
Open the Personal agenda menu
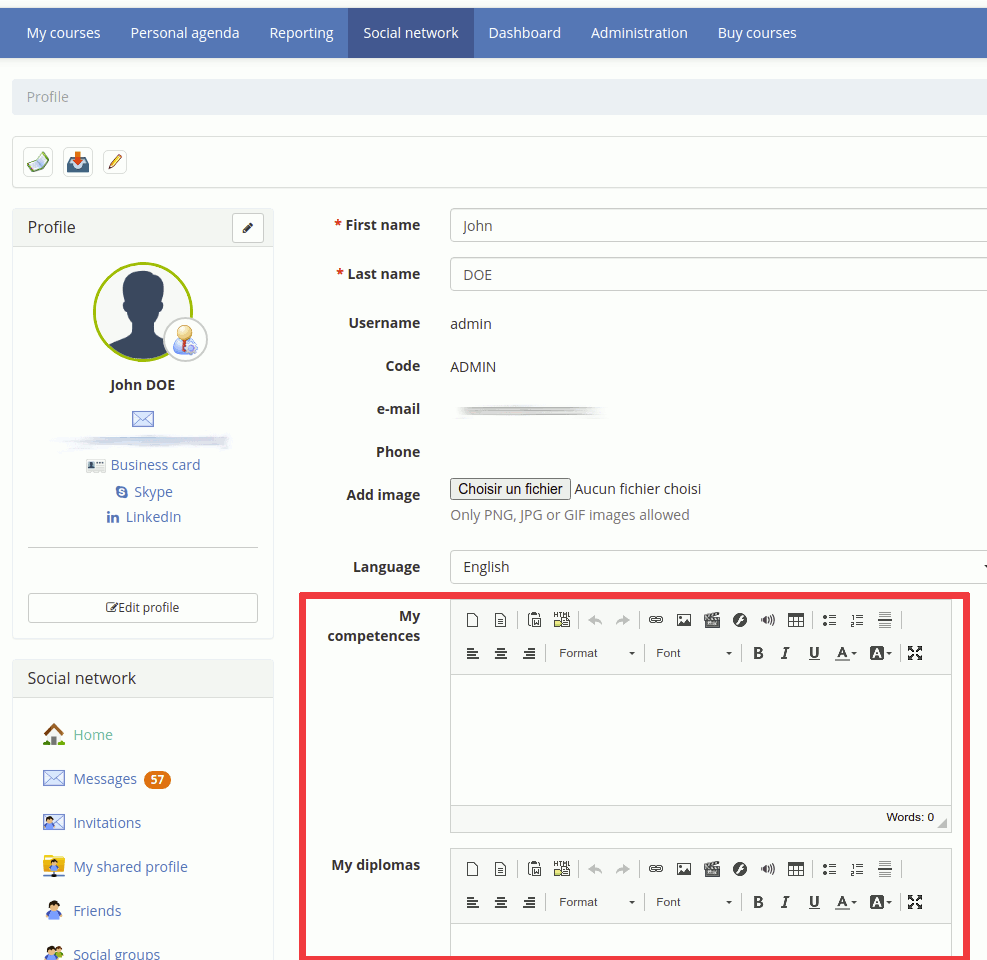coord(184,32)
